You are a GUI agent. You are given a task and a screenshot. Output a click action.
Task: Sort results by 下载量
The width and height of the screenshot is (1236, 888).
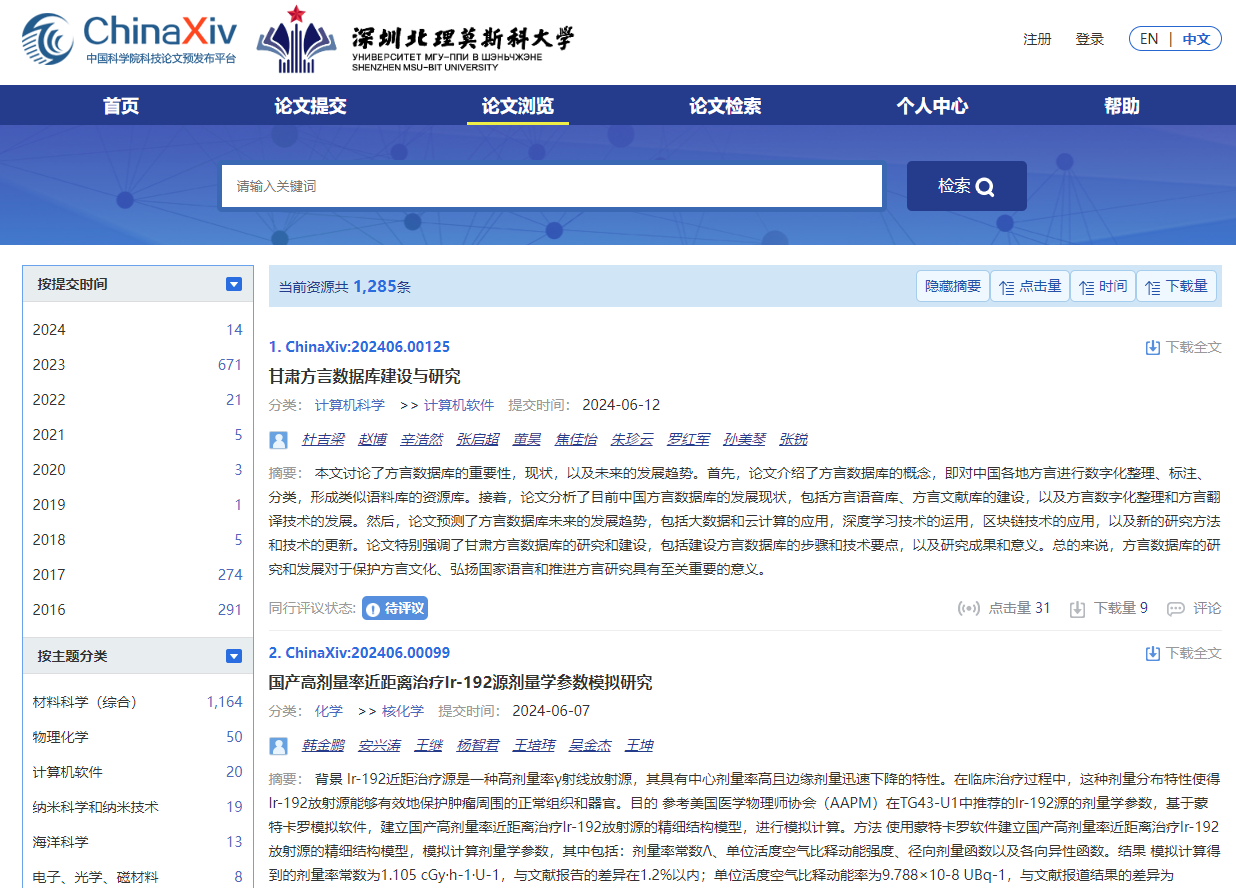1177,286
